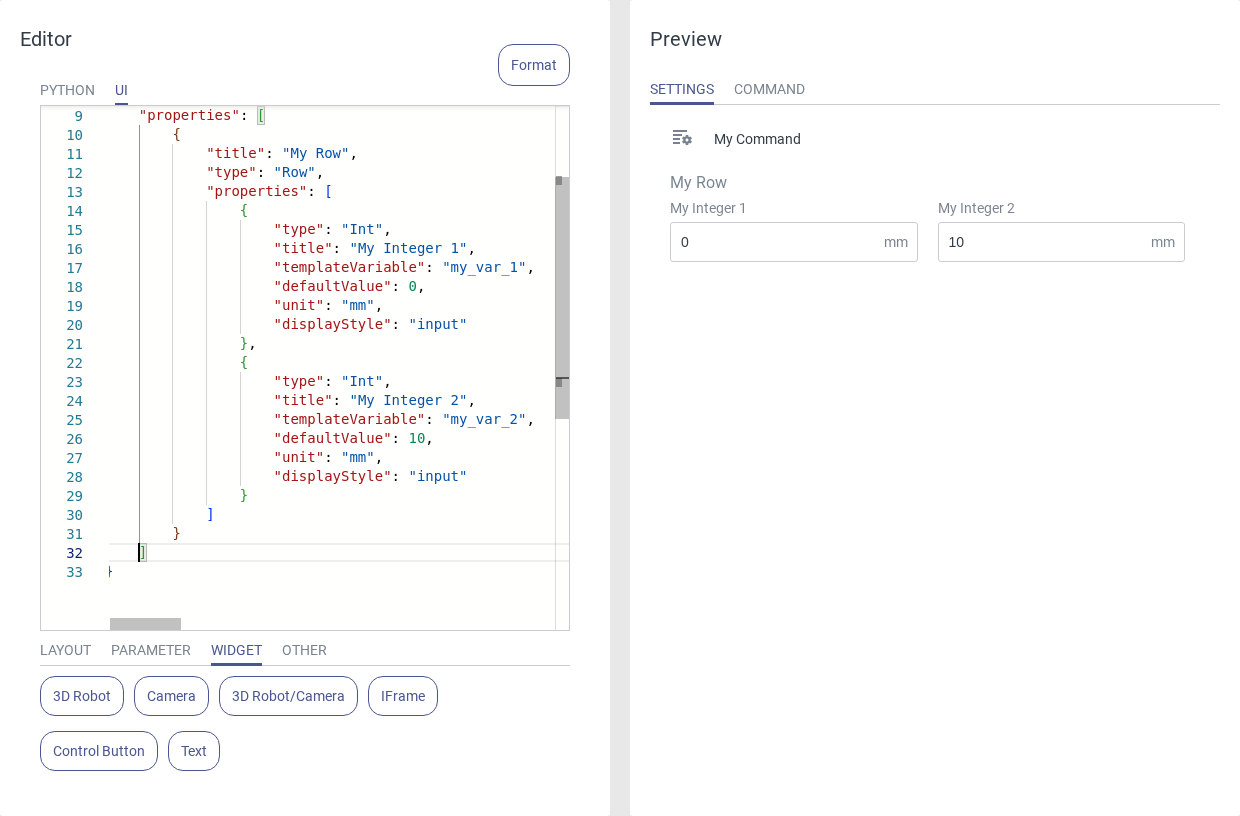Open the PARAMETER snippets tab
1240x816 pixels.
pyautogui.click(x=151, y=650)
